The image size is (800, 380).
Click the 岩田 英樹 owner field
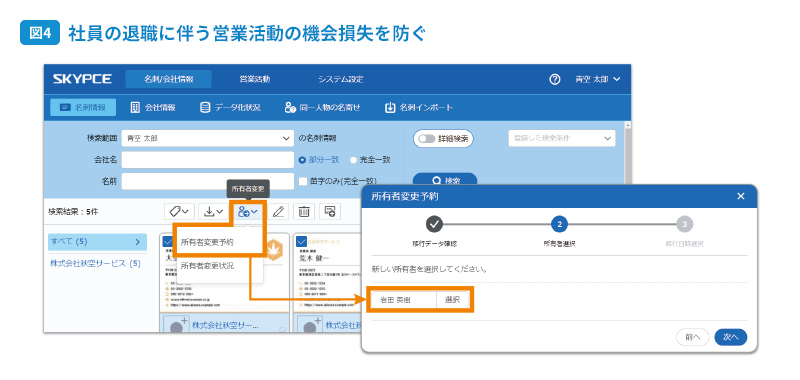[x=404, y=300]
